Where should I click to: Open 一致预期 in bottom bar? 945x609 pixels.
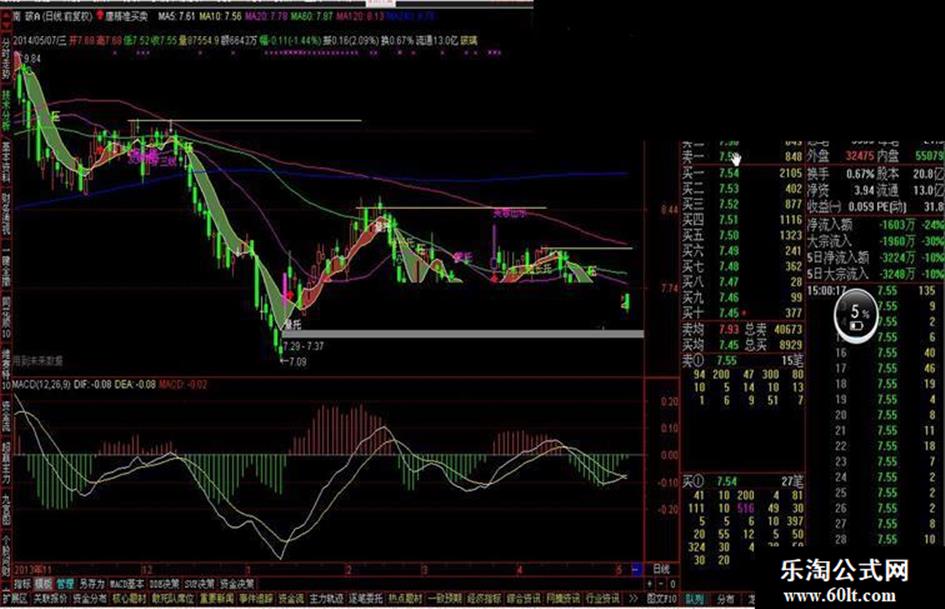(x=445, y=599)
